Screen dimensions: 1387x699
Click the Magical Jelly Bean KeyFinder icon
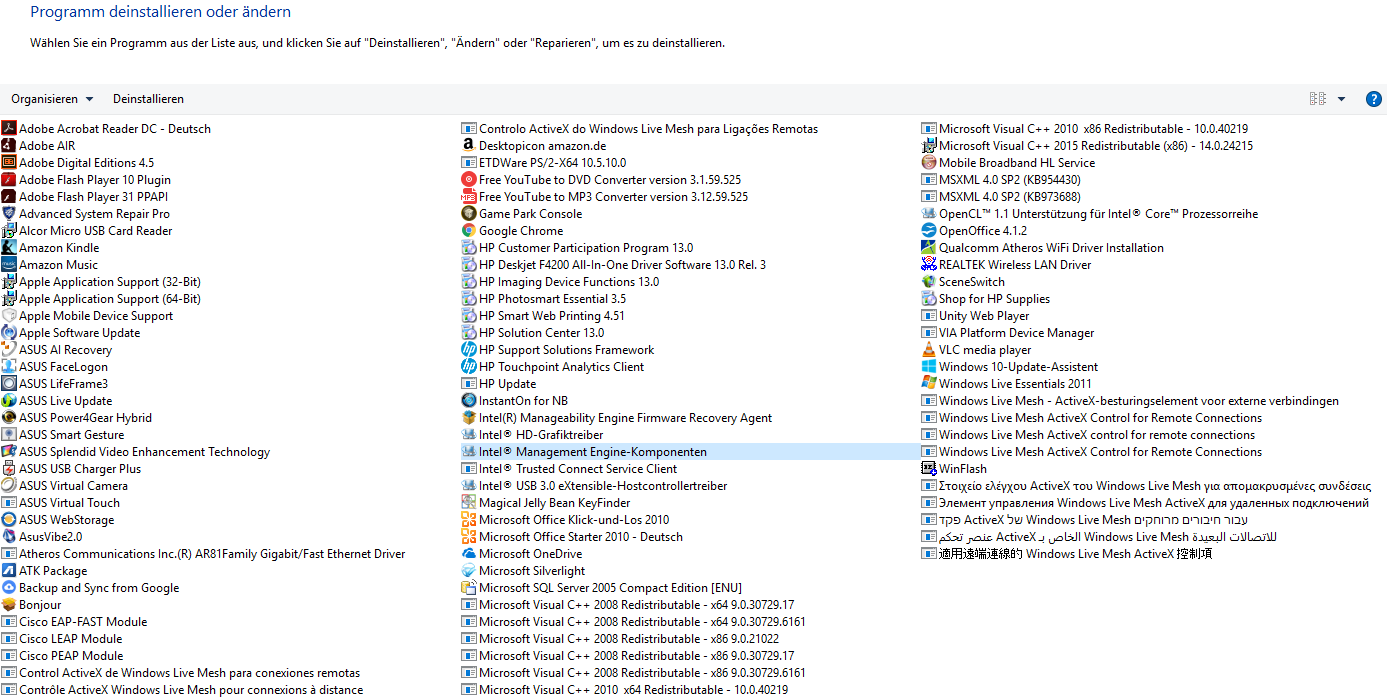469,502
